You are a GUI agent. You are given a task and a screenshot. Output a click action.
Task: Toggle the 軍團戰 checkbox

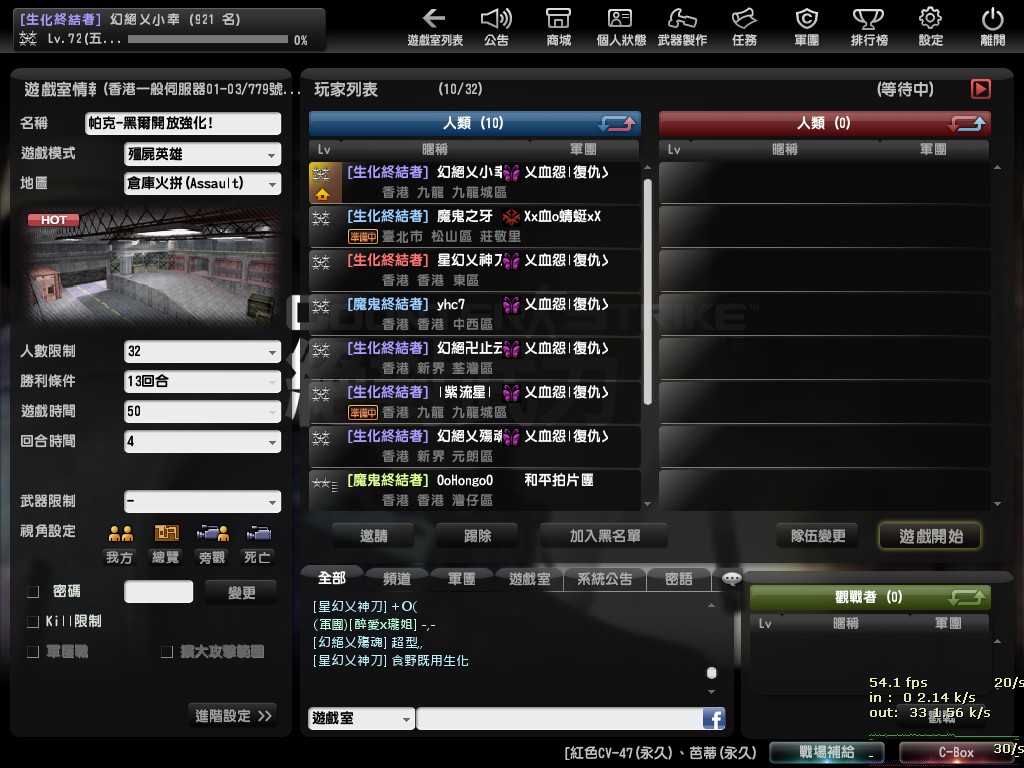point(33,652)
